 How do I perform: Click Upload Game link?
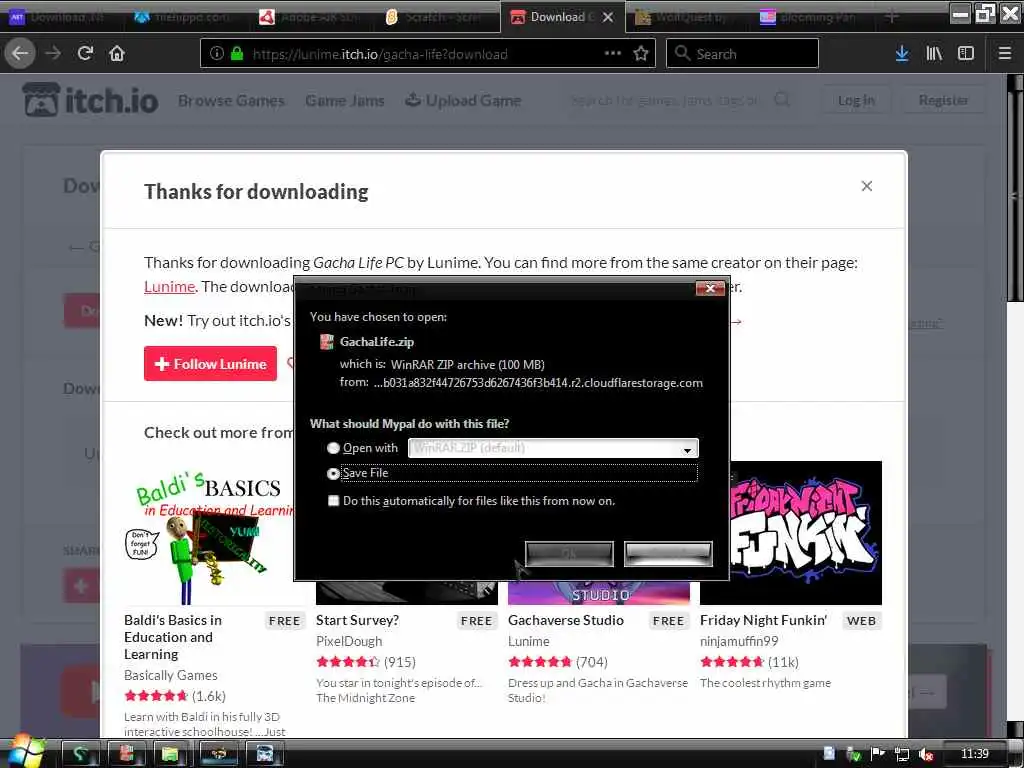(464, 101)
